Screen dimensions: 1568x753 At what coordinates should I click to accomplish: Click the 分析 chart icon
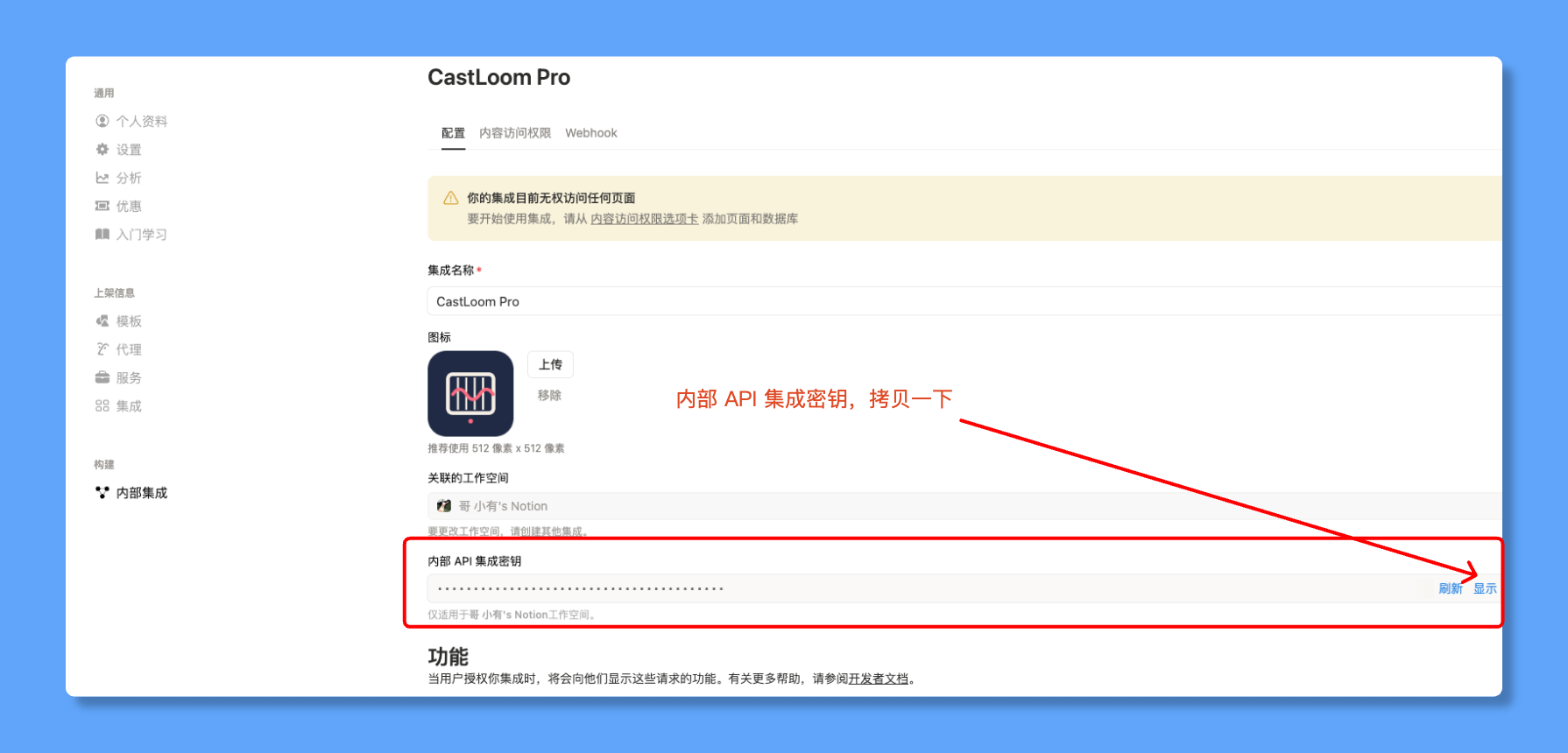click(102, 178)
